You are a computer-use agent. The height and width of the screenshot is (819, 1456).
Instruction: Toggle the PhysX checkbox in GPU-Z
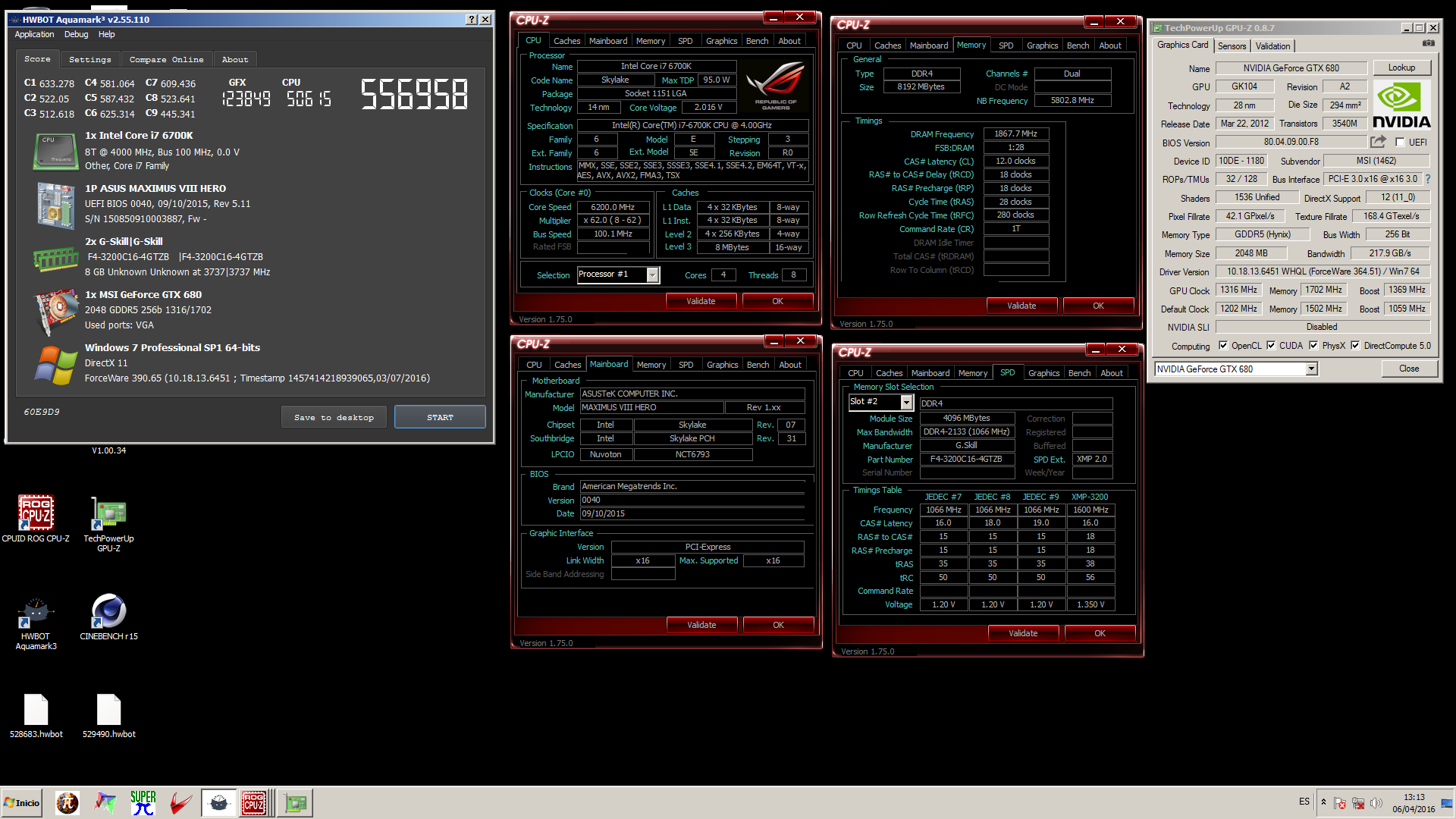[1313, 345]
